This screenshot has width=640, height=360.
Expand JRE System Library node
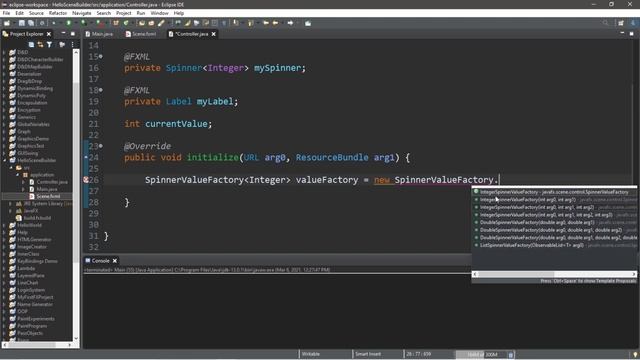(x=11, y=204)
